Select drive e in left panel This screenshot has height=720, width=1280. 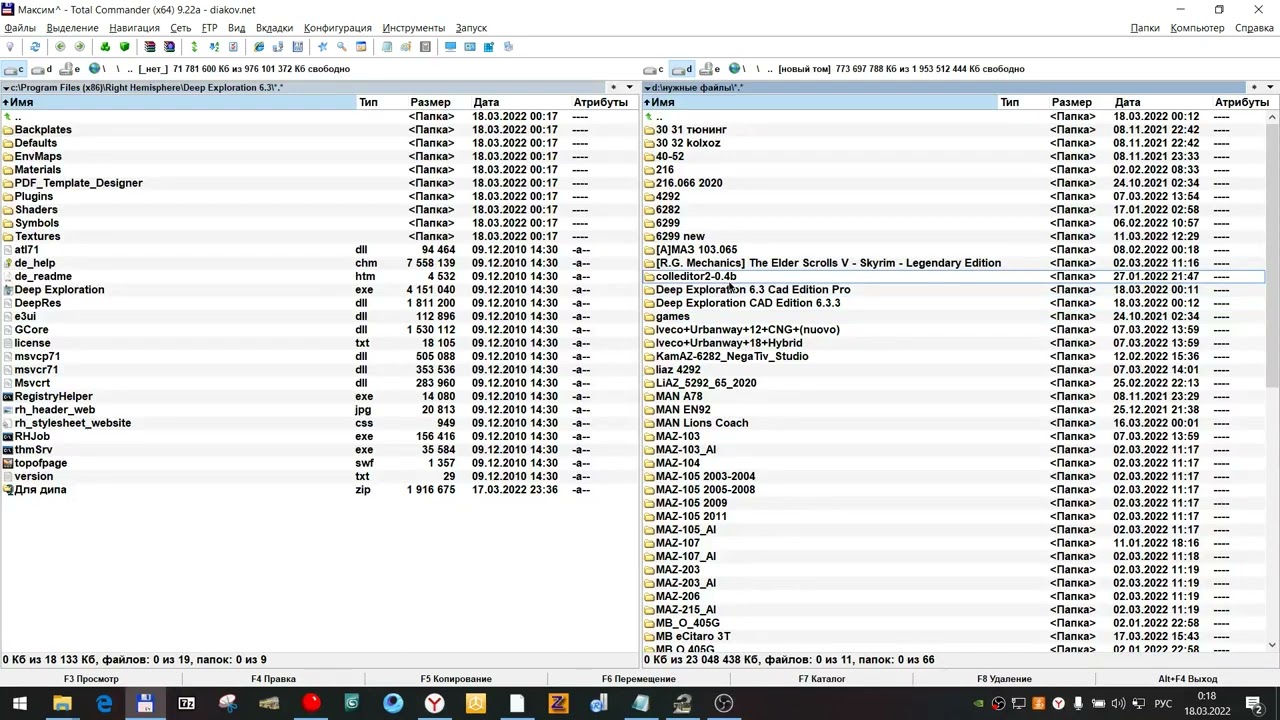point(70,69)
